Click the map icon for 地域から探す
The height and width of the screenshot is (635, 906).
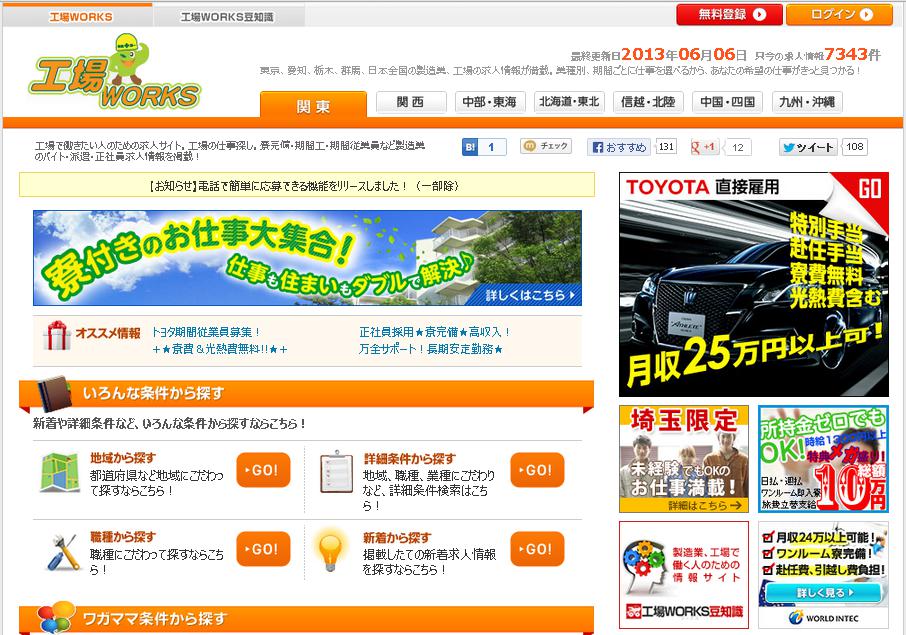[60, 472]
